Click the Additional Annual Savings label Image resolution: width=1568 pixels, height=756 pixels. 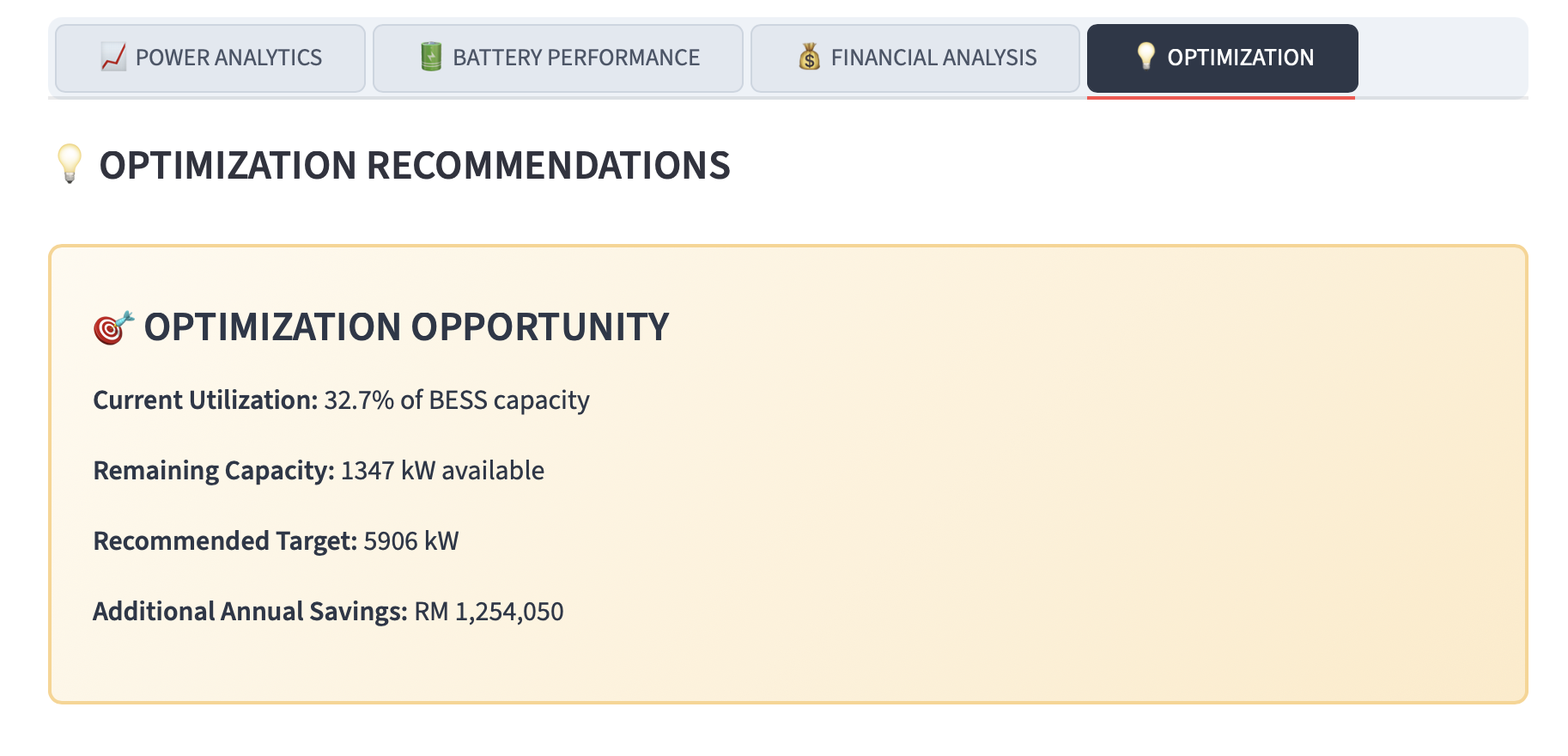pyautogui.click(x=250, y=612)
